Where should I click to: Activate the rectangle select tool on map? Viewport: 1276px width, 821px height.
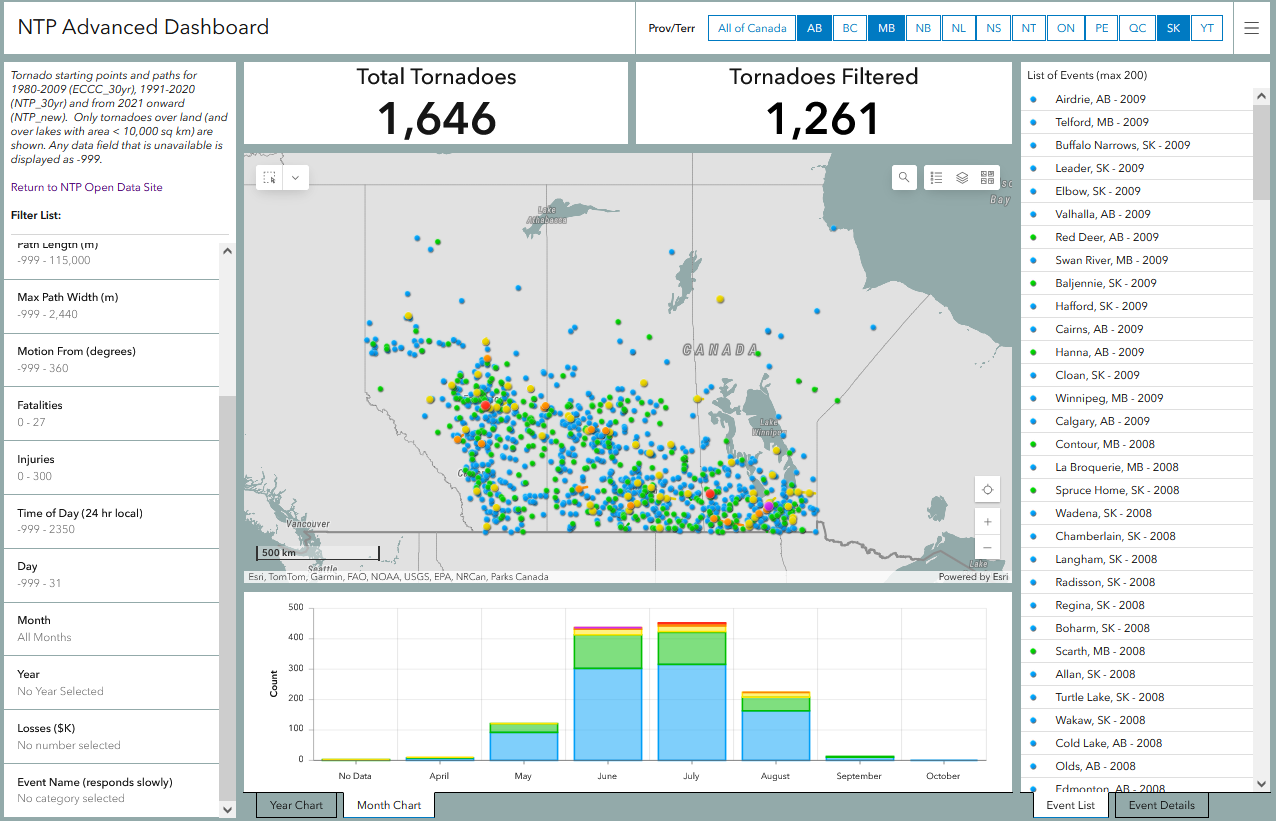click(x=270, y=178)
